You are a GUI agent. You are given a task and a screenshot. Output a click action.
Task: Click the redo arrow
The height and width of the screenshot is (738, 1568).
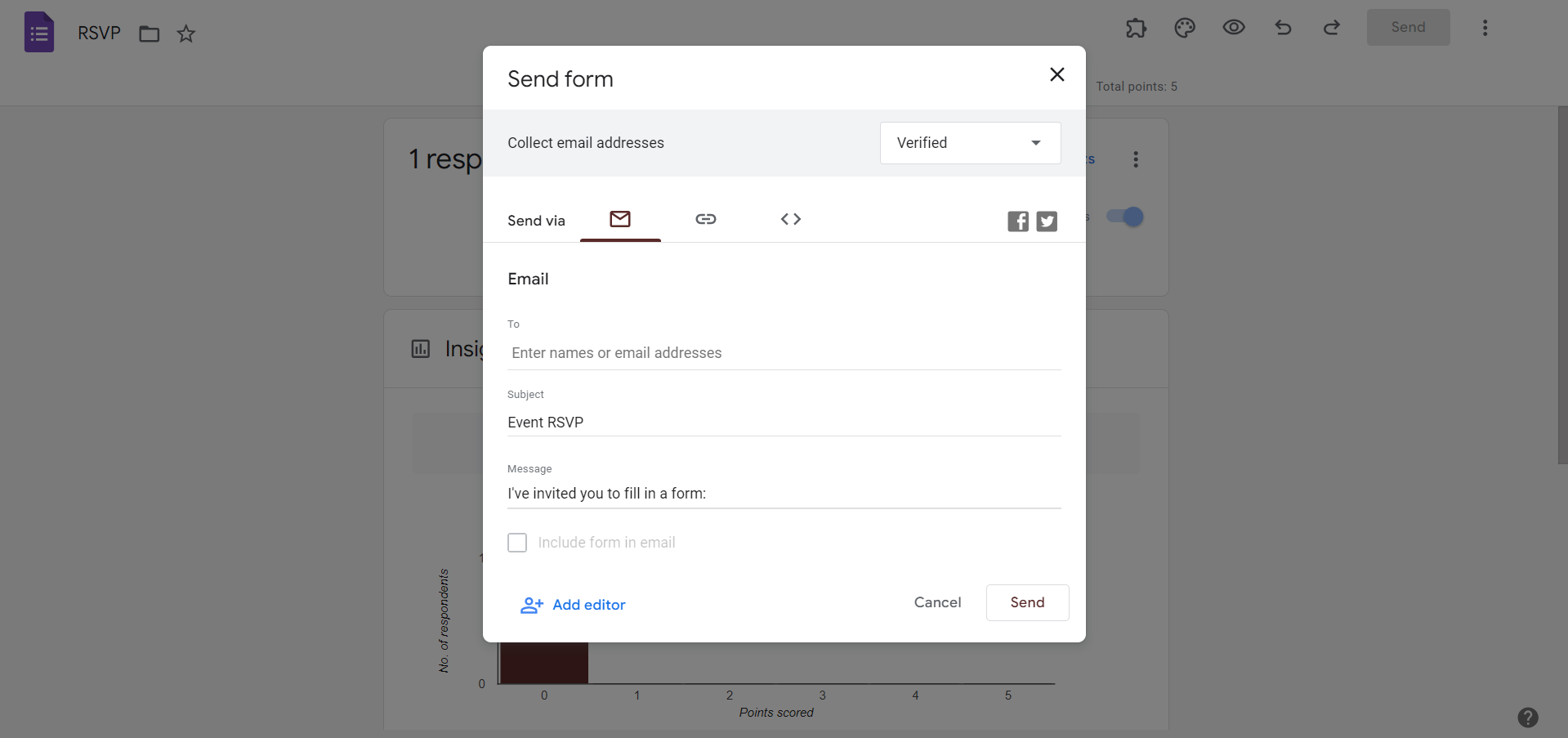click(1332, 28)
